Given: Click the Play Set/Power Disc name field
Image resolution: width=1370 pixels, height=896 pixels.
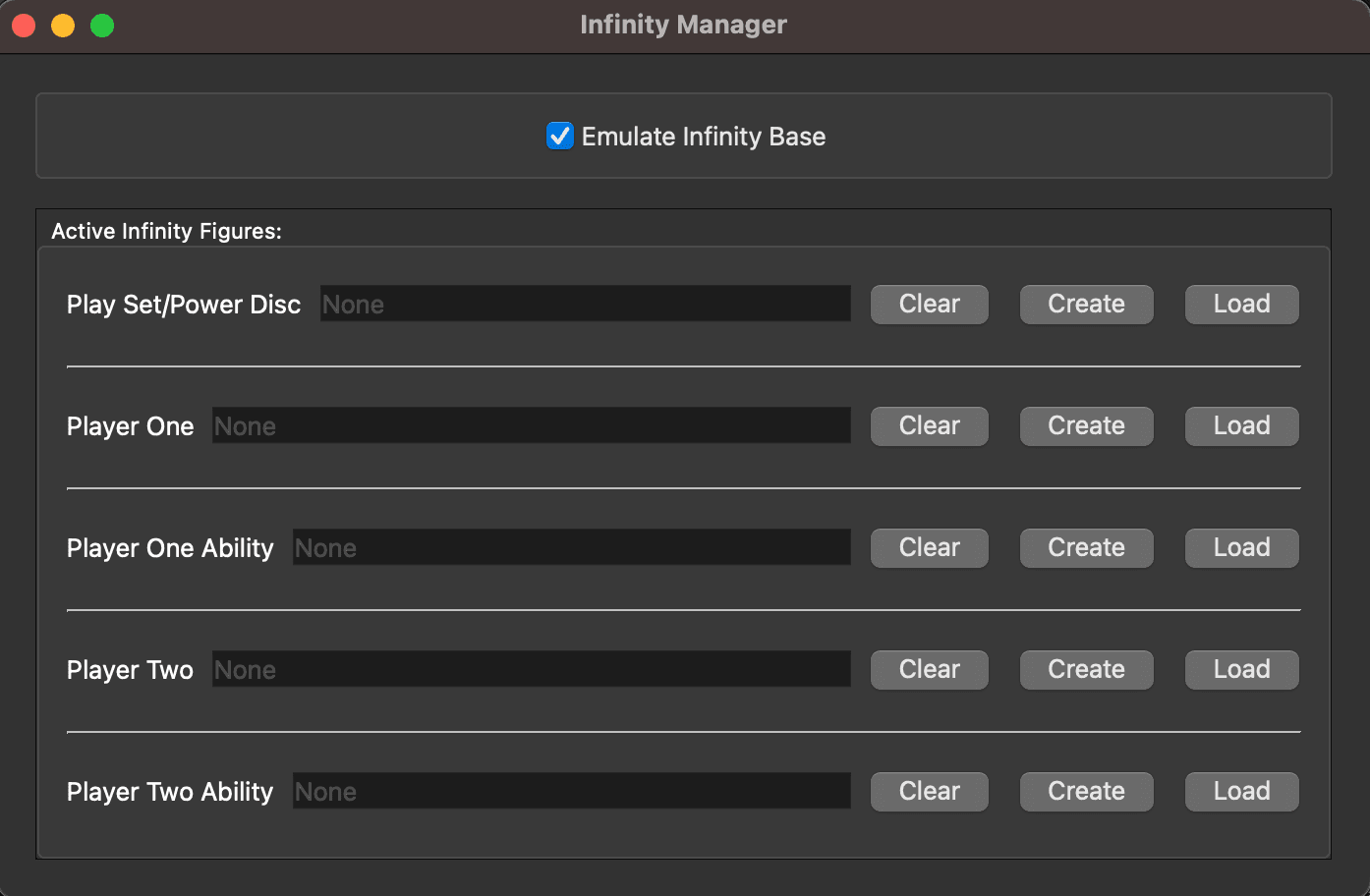Looking at the screenshot, I should click(586, 304).
